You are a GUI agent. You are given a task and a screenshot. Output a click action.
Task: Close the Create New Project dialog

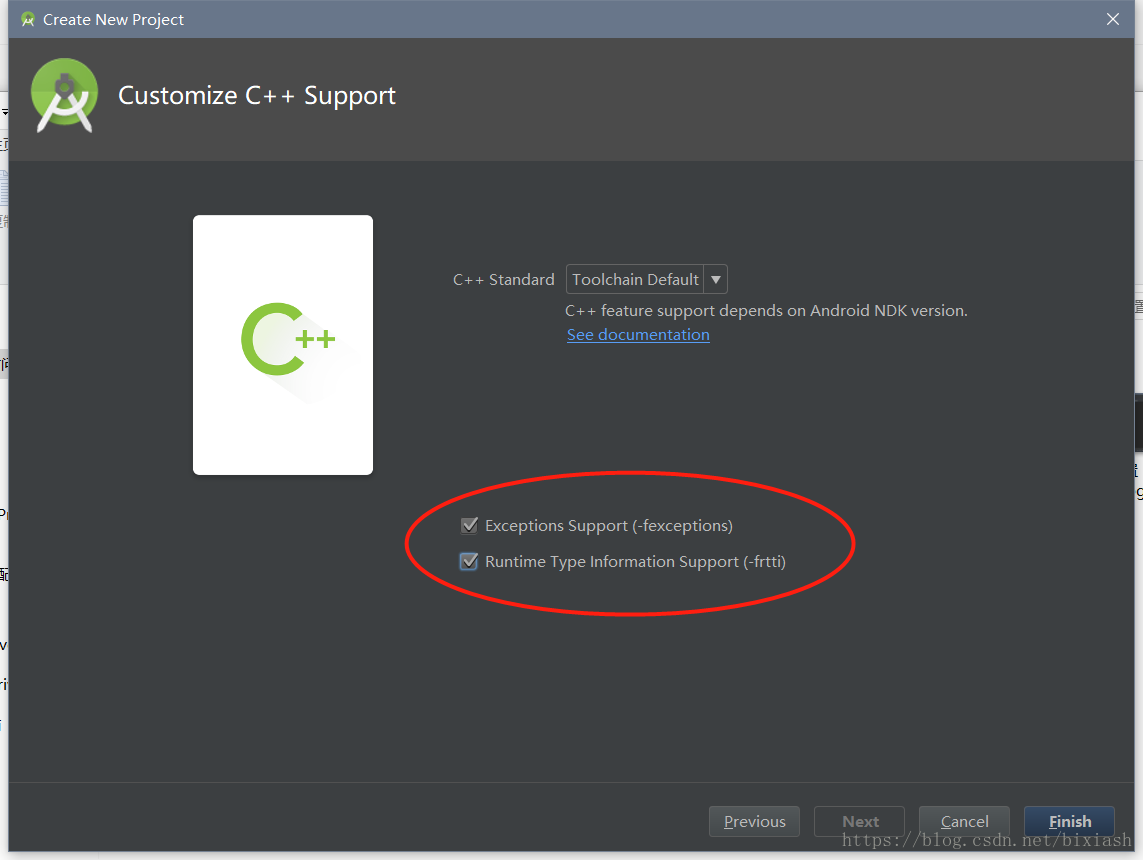coord(1112,19)
